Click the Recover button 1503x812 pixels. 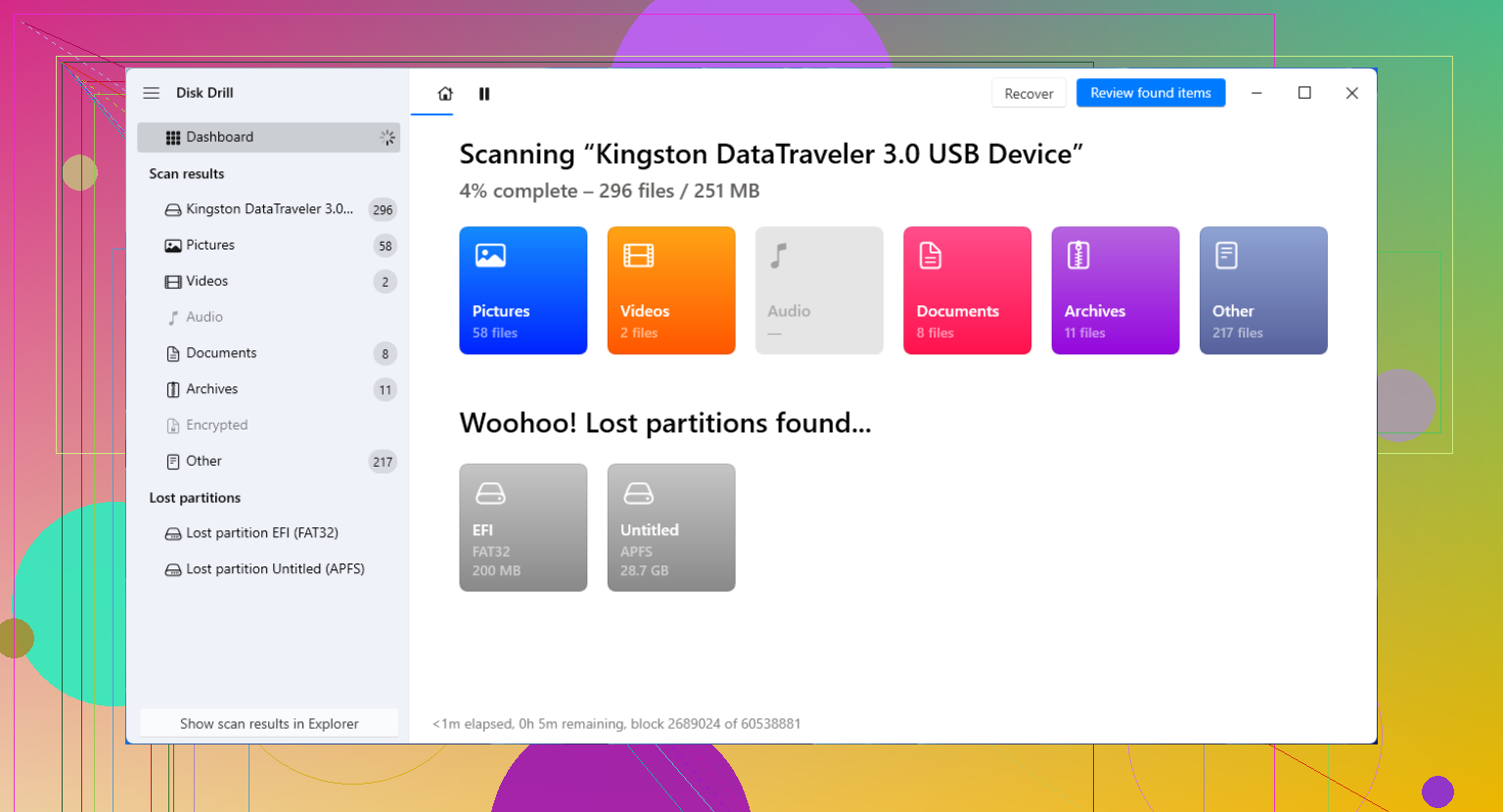1028,94
